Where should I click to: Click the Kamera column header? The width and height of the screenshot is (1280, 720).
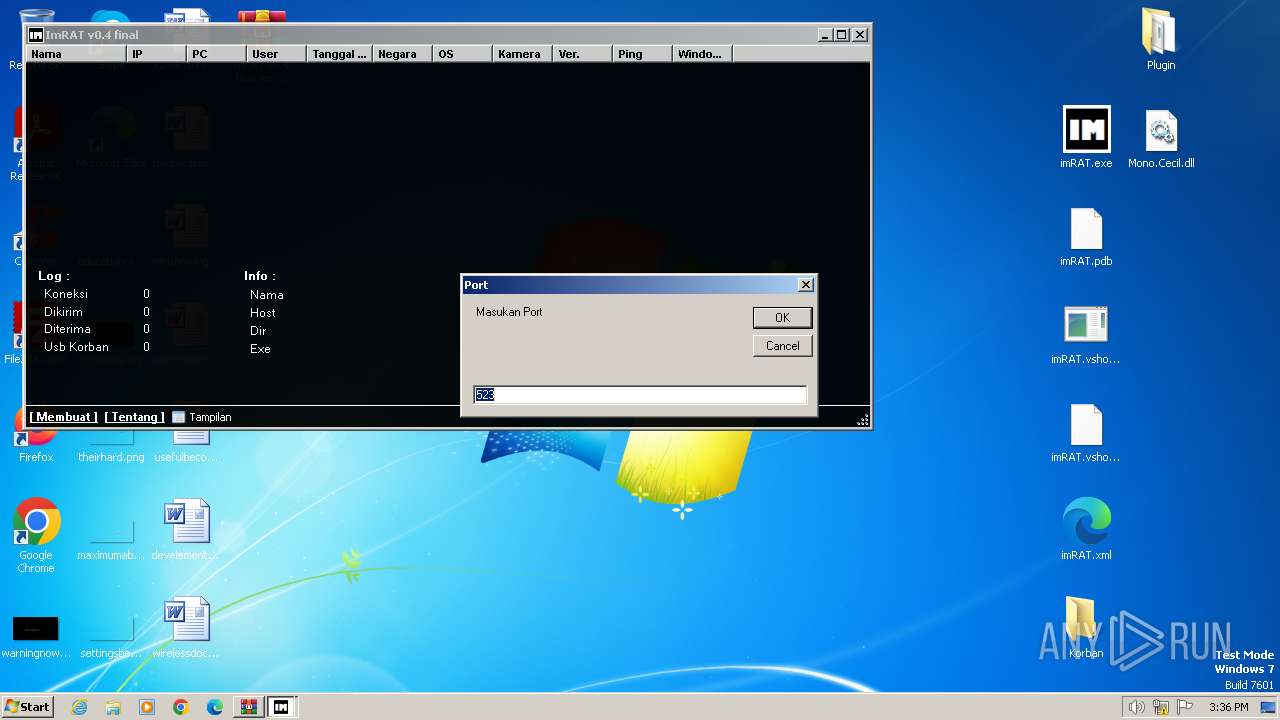coord(522,54)
